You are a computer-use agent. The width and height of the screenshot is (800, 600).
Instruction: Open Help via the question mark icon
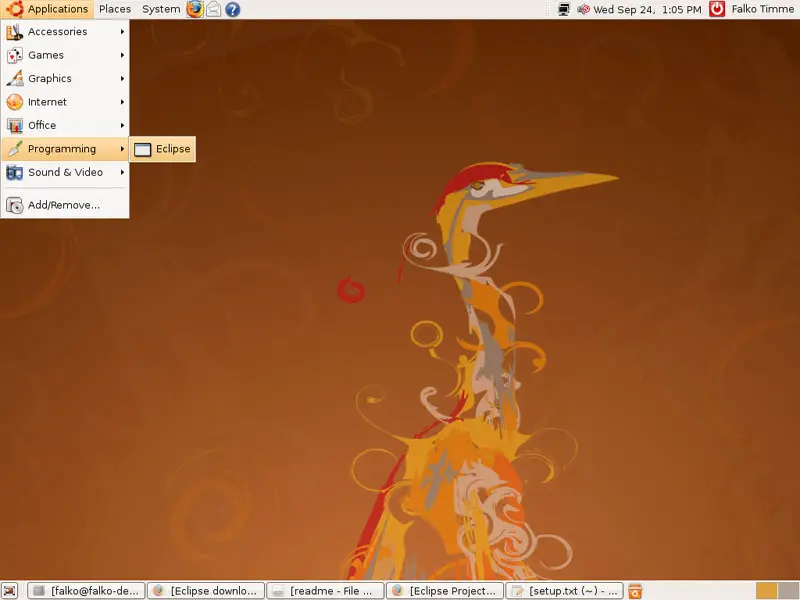233,9
